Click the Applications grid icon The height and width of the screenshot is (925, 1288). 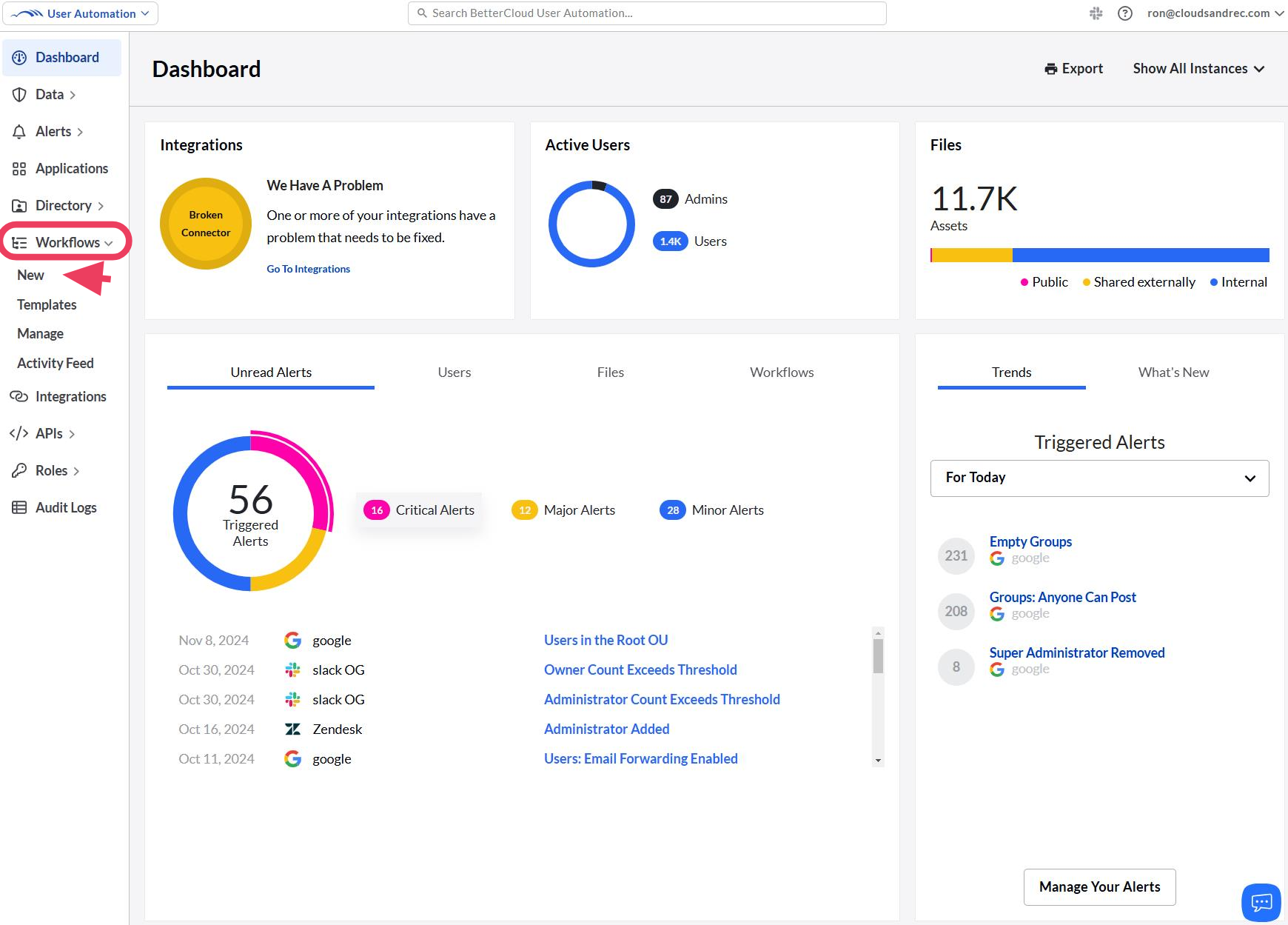[x=19, y=169]
